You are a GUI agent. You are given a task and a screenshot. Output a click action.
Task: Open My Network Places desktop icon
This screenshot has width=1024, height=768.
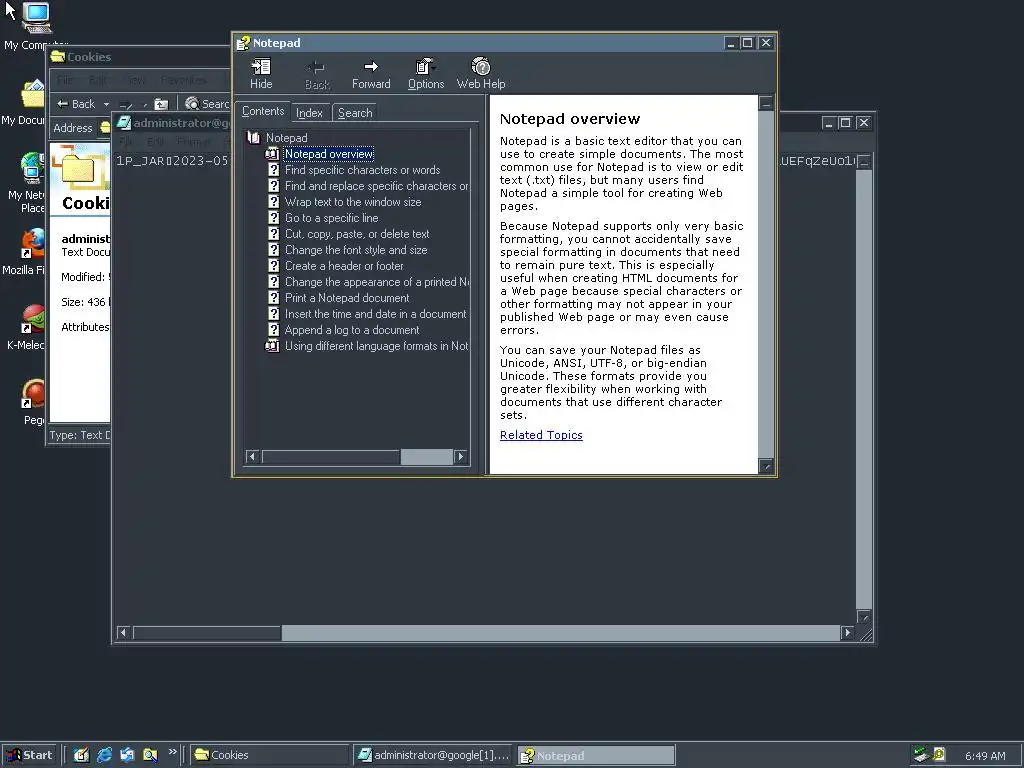[x=26, y=183]
